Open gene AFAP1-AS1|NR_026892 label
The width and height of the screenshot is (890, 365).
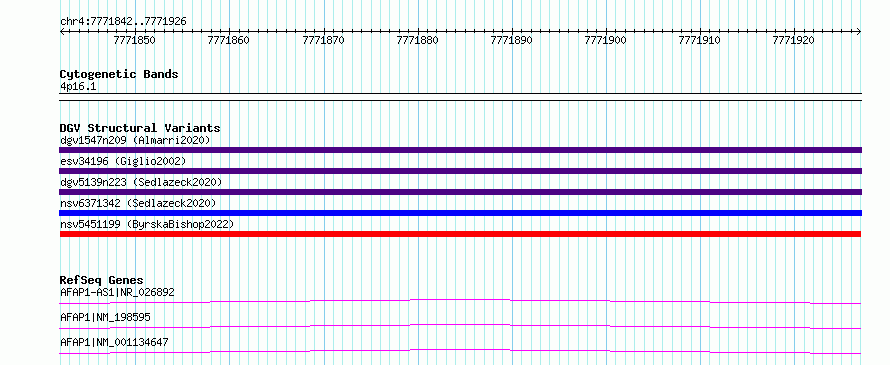point(117,292)
